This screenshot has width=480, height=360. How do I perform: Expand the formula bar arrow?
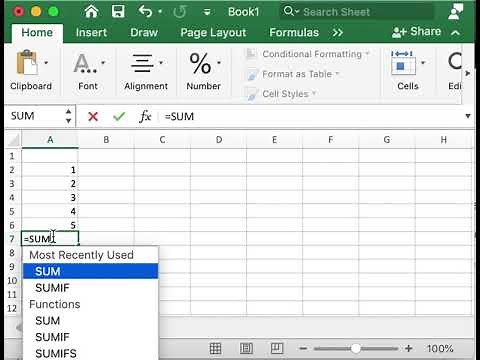pos(468,116)
